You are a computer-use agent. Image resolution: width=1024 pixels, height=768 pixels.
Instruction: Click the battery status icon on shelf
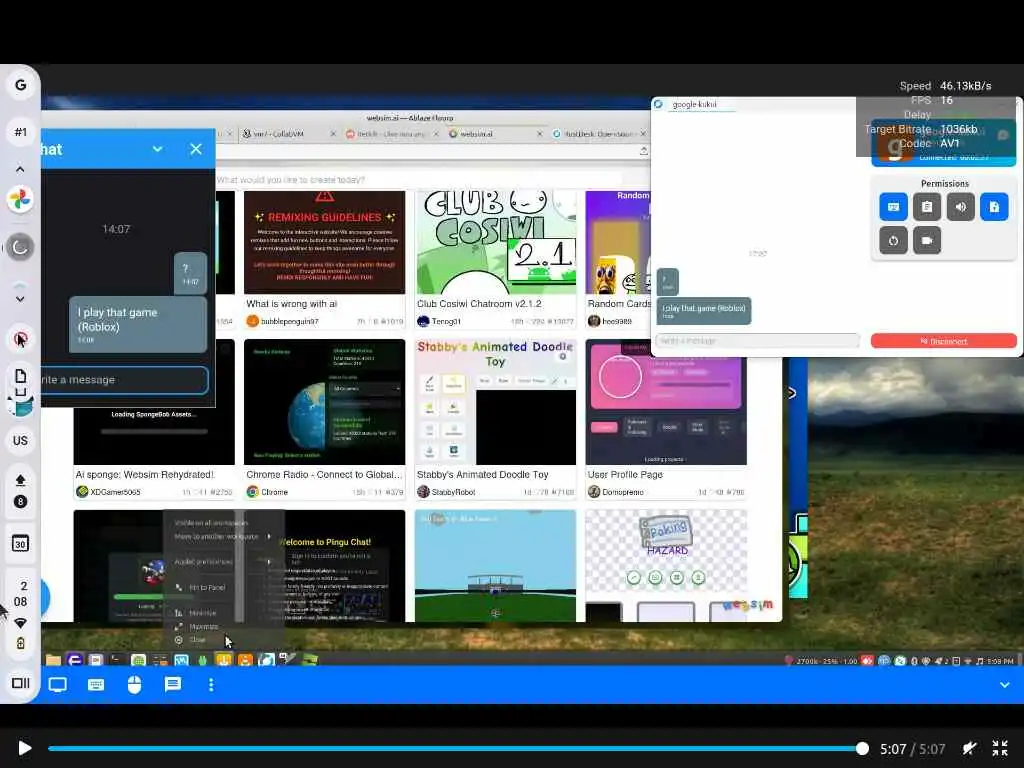(20, 643)
